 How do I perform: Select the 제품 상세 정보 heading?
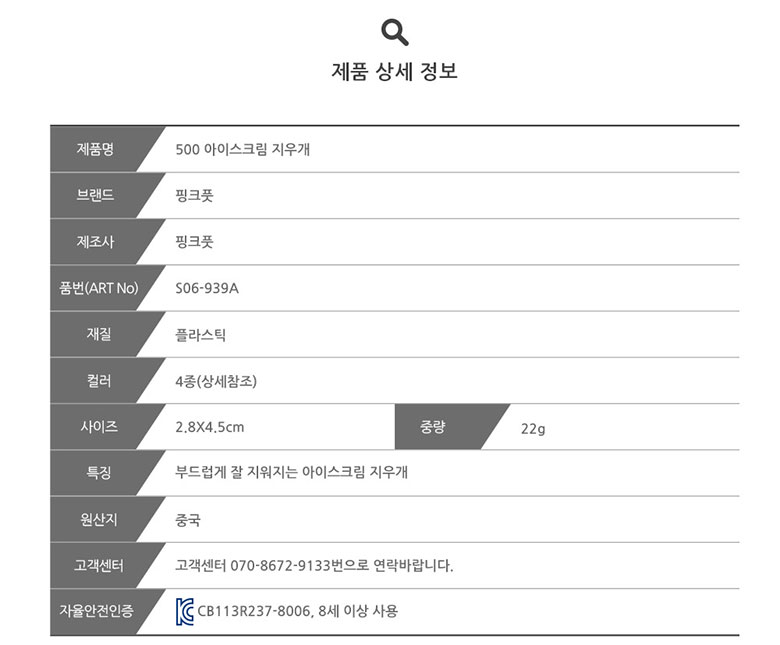(394, 71)
